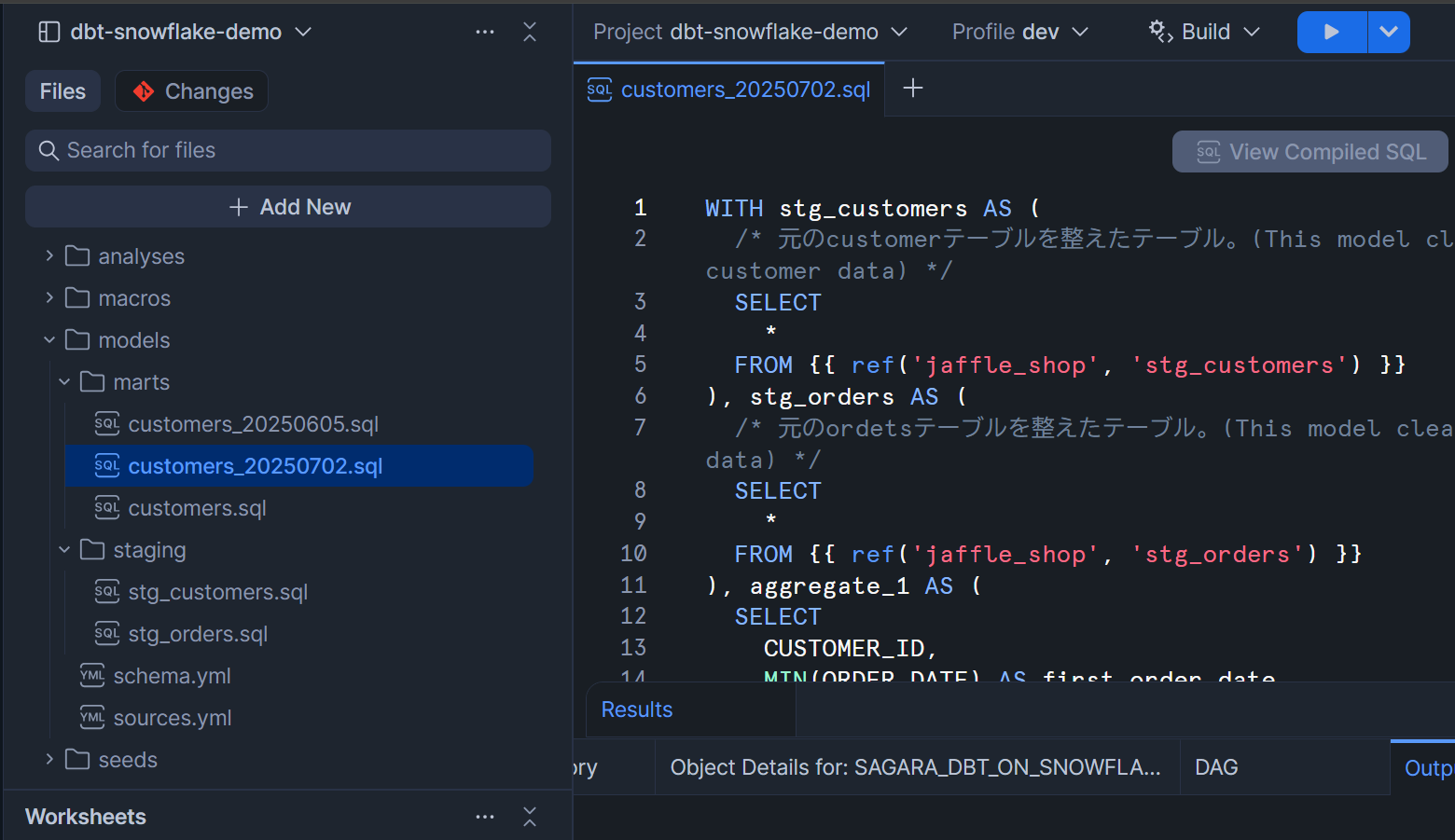1455x840 pixels.
Task: Open customers.sql file in marts
Action: (198, 508)
